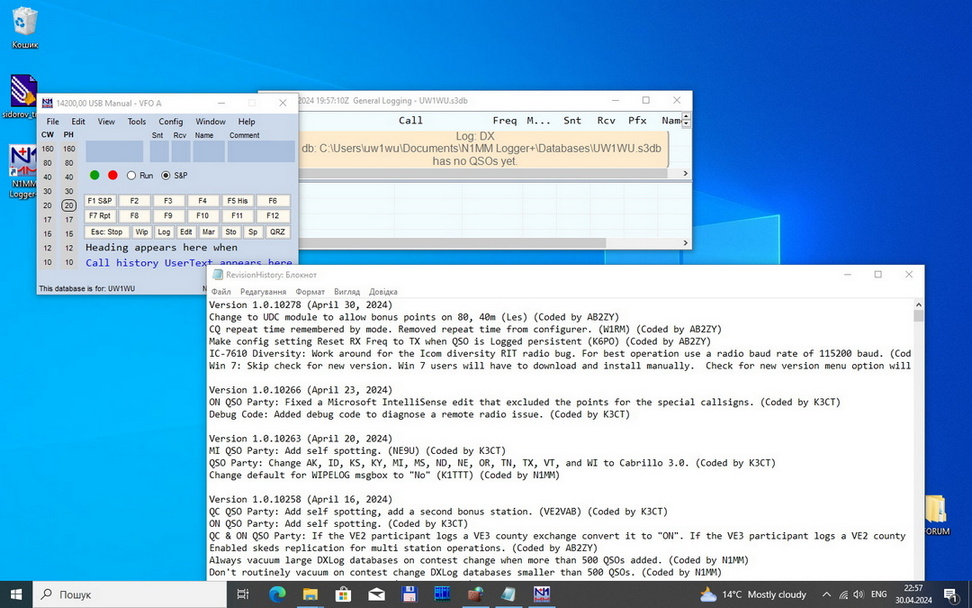
Task: Open the notification center icon
Action: pos(951,594)
